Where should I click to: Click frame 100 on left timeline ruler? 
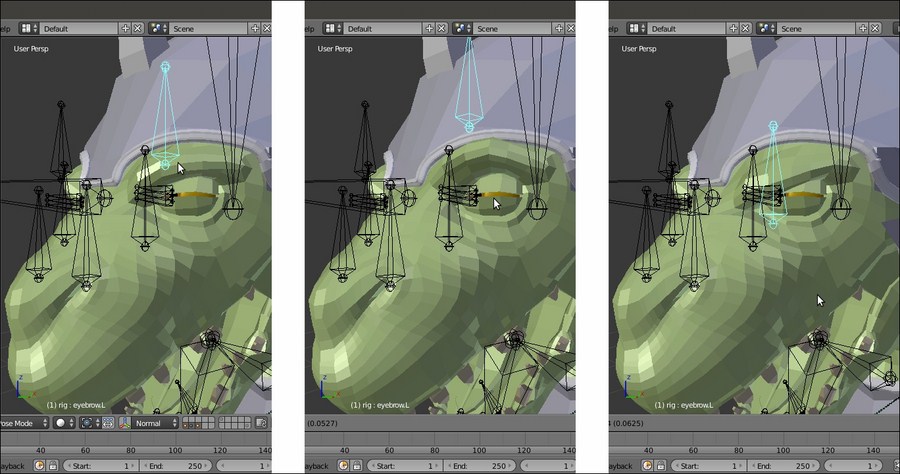click(174, 450)
